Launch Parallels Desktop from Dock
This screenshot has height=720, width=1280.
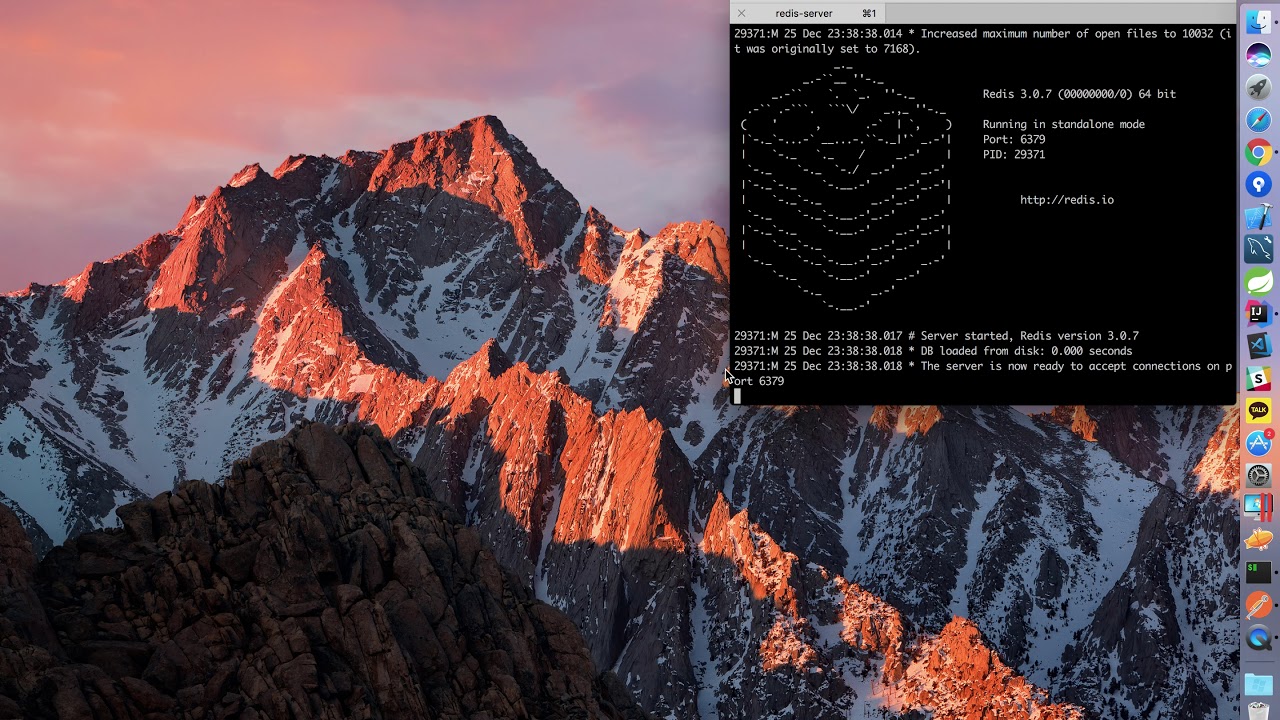[1259, 507]
